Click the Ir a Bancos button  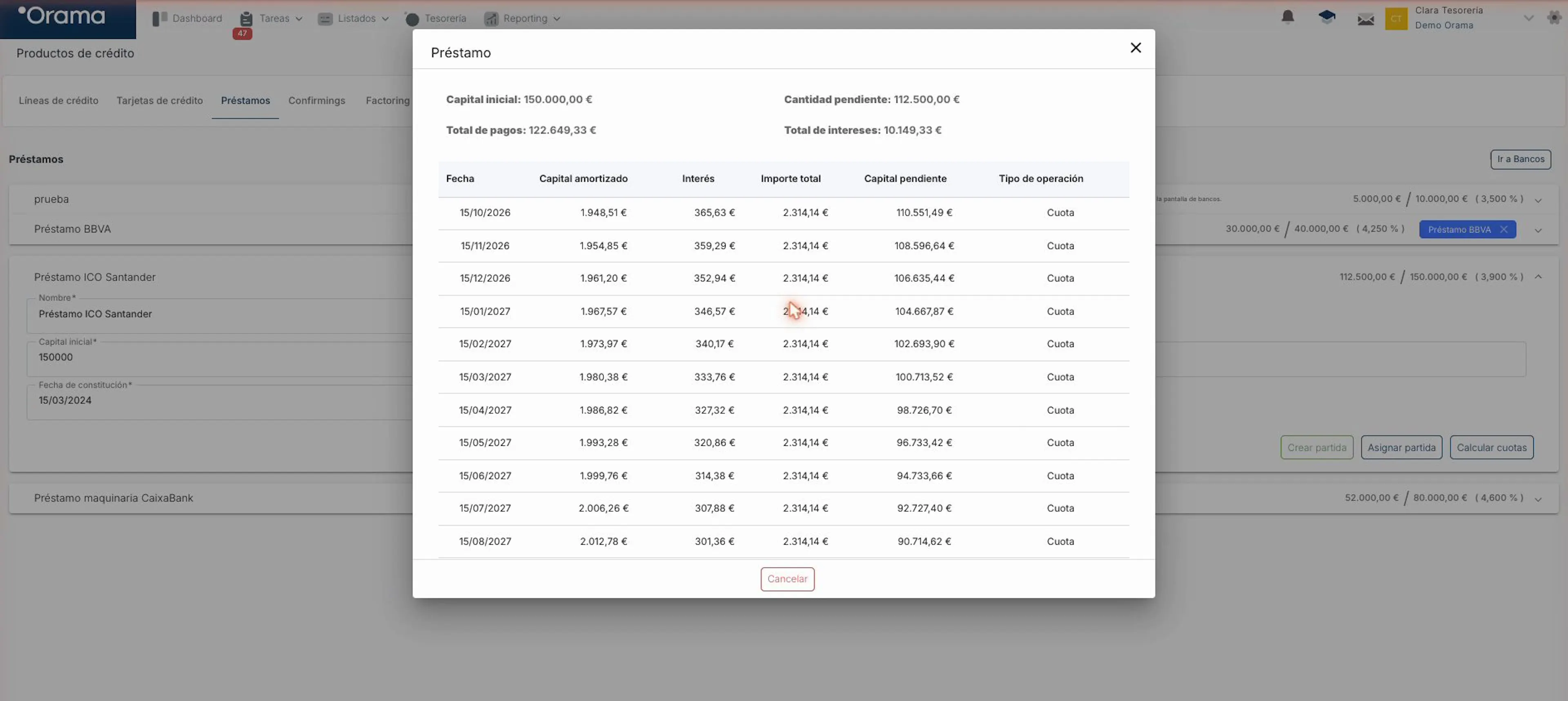point(1521,159)
